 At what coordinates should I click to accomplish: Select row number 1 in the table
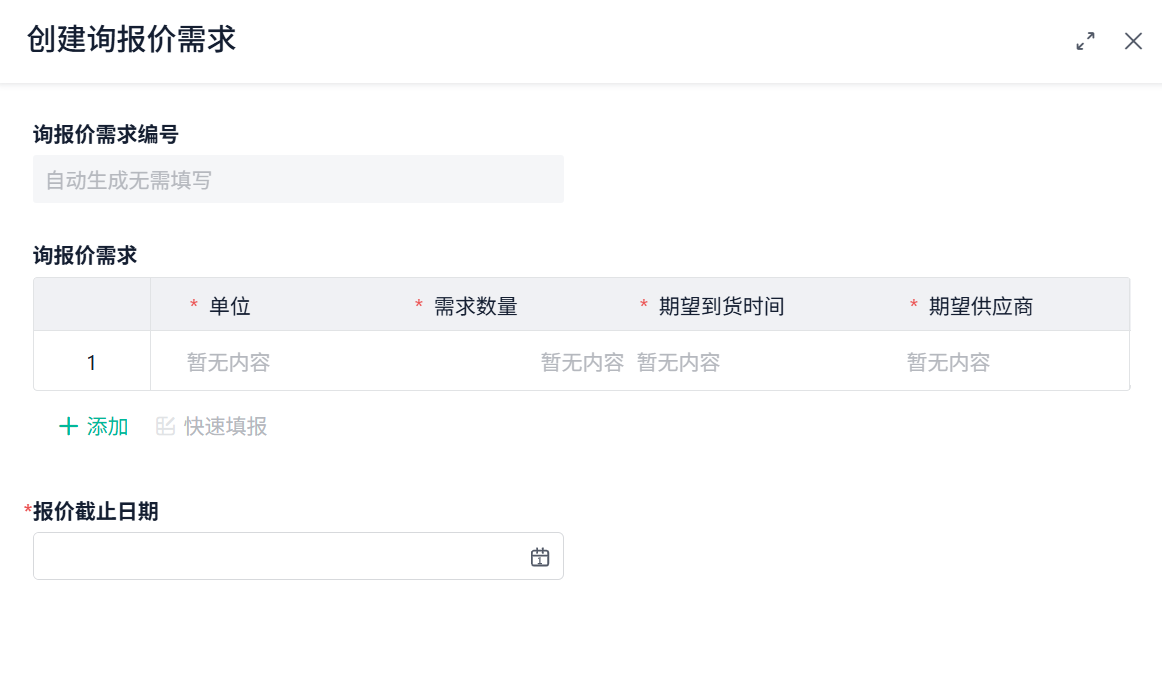(92, 363)
